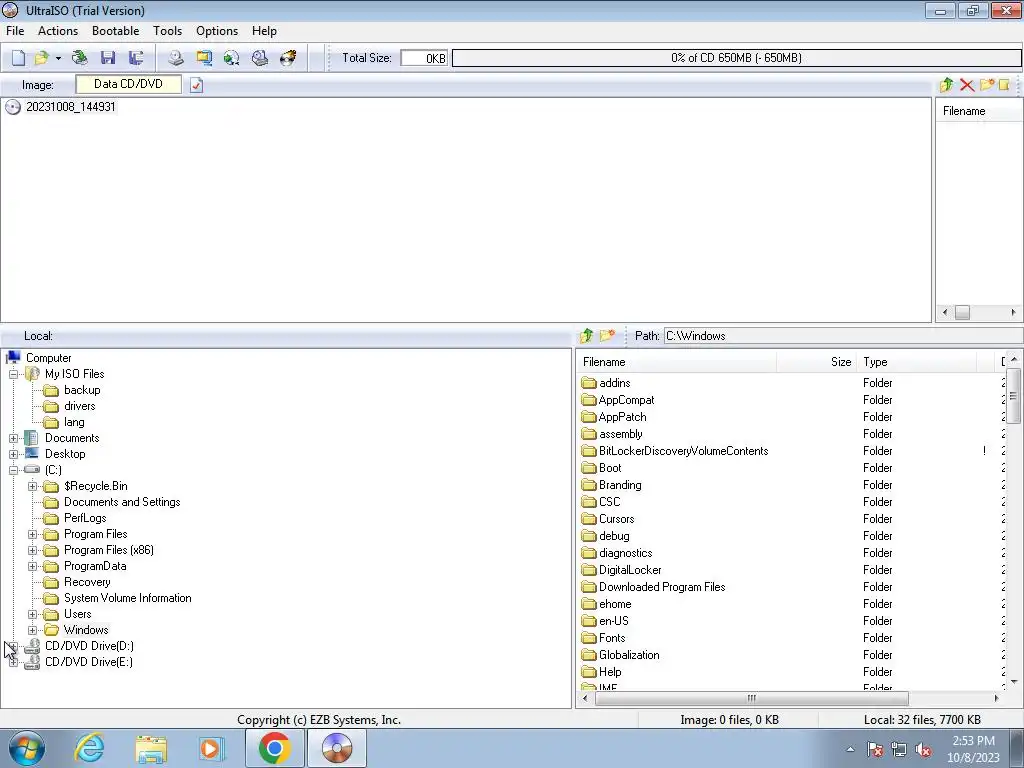Click the red X Delete icon
The image size is (1024, 768).
967,85
